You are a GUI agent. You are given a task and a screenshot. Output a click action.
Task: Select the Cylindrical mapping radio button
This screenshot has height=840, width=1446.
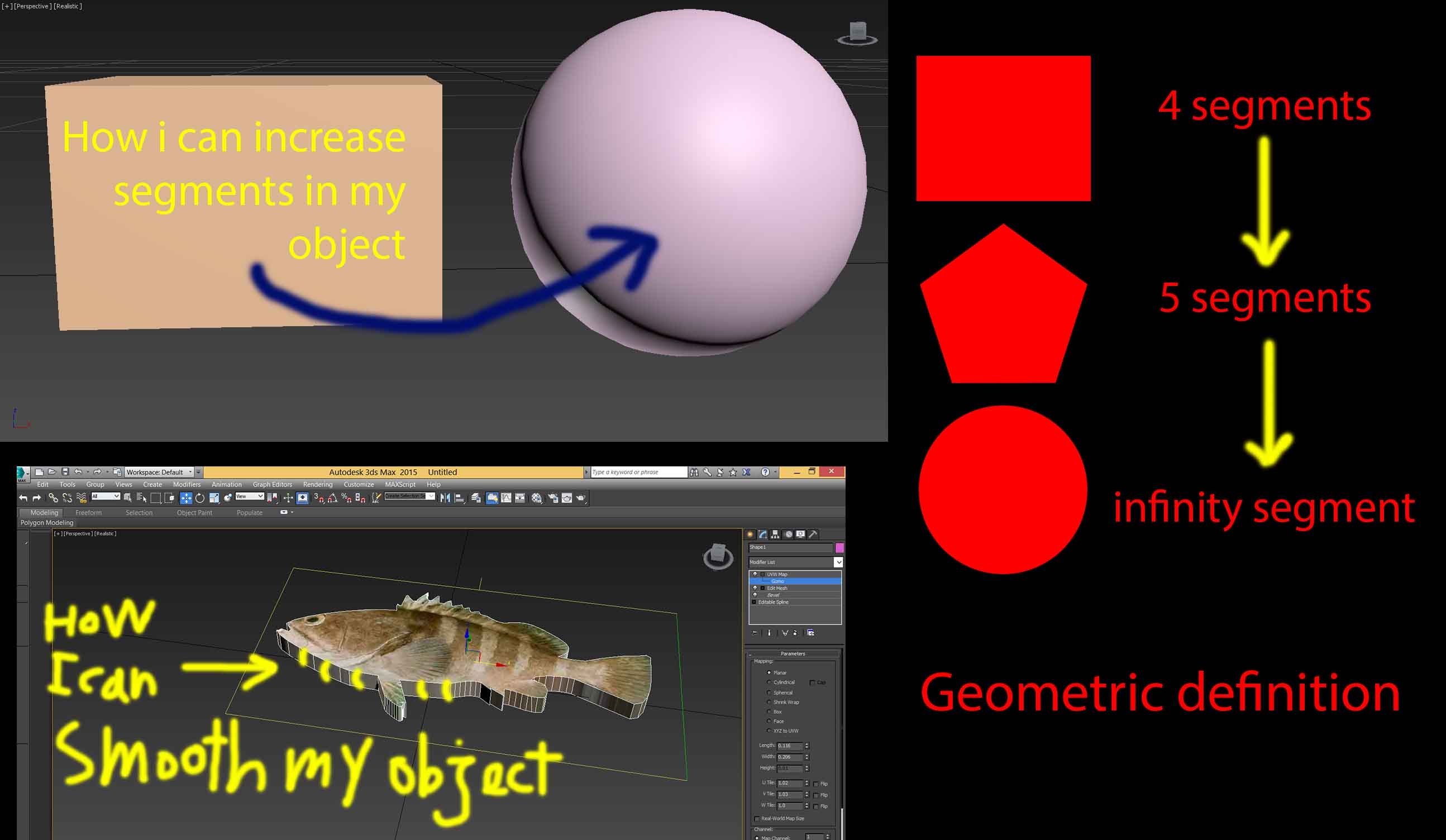click(x=769, y=682)
